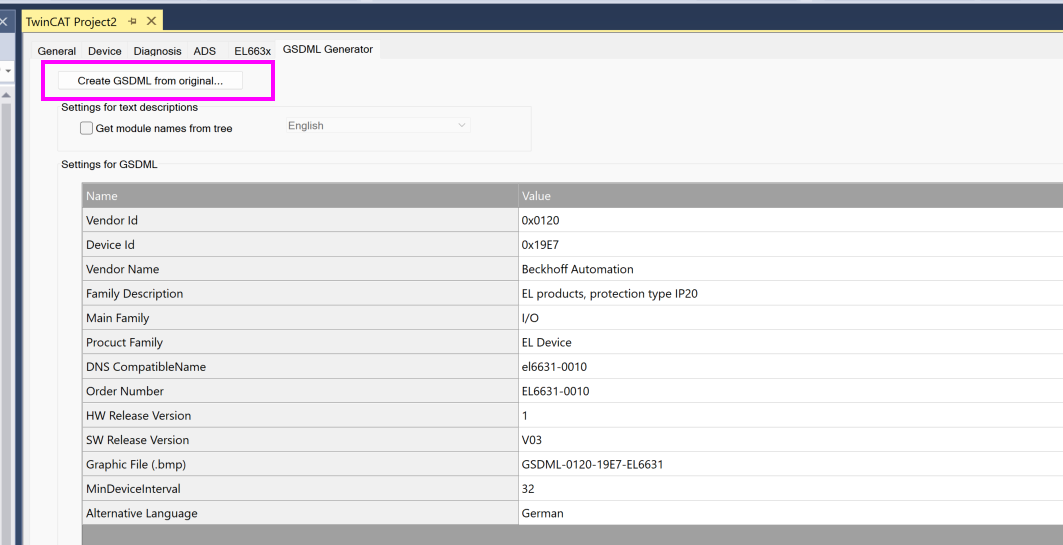
Task: Edit Order Number value EL6631-0010
Action: (x=790, y=391)
